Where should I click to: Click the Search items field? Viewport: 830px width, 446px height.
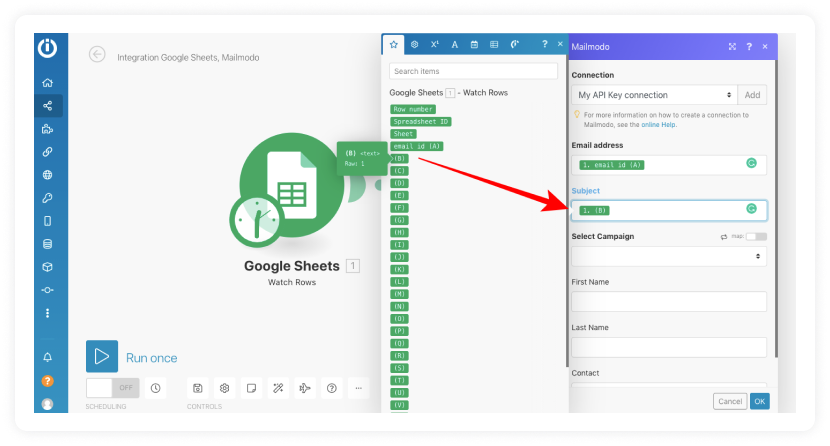coord(473,71)
